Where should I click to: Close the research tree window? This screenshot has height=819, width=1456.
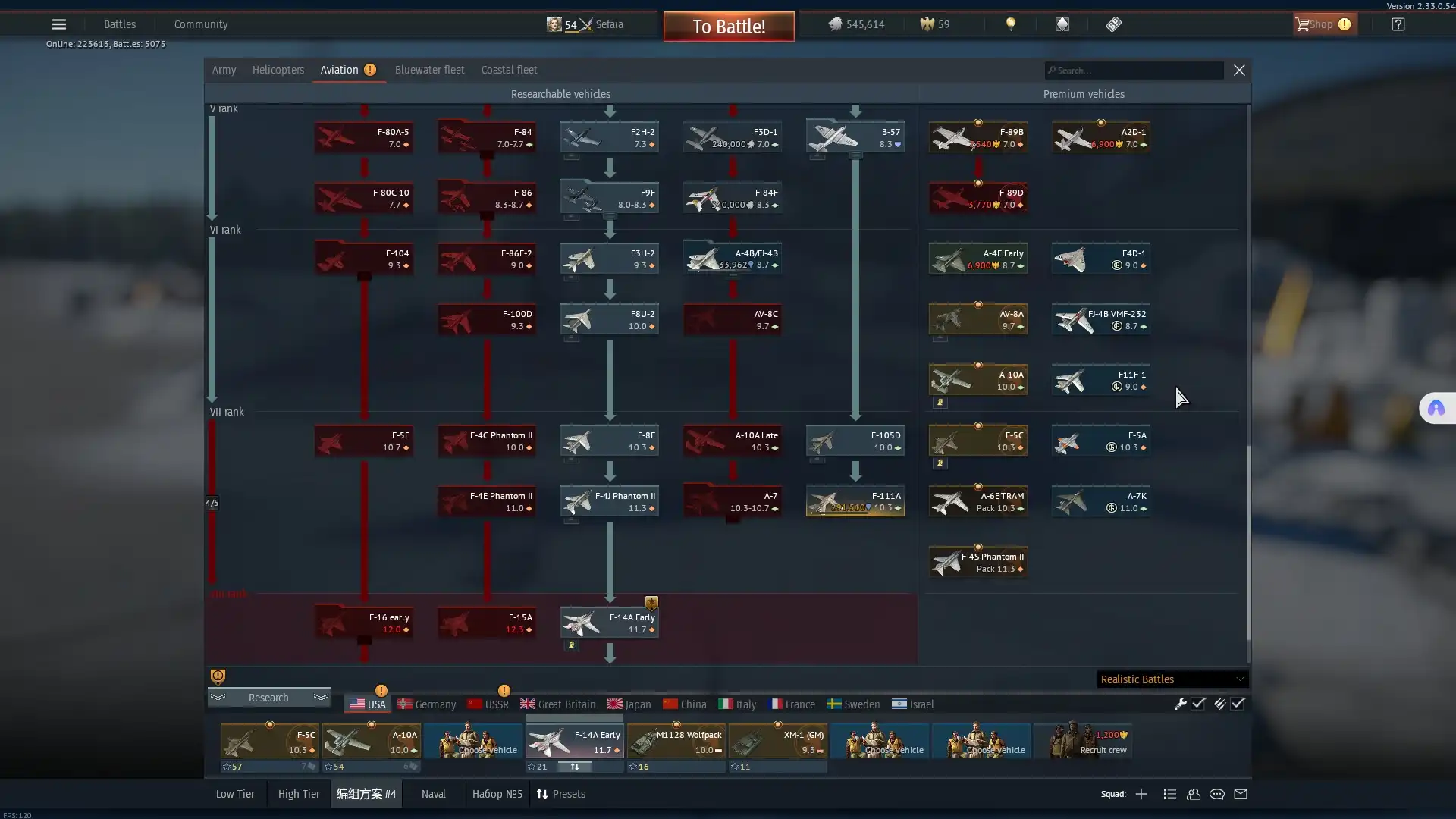1239,70
